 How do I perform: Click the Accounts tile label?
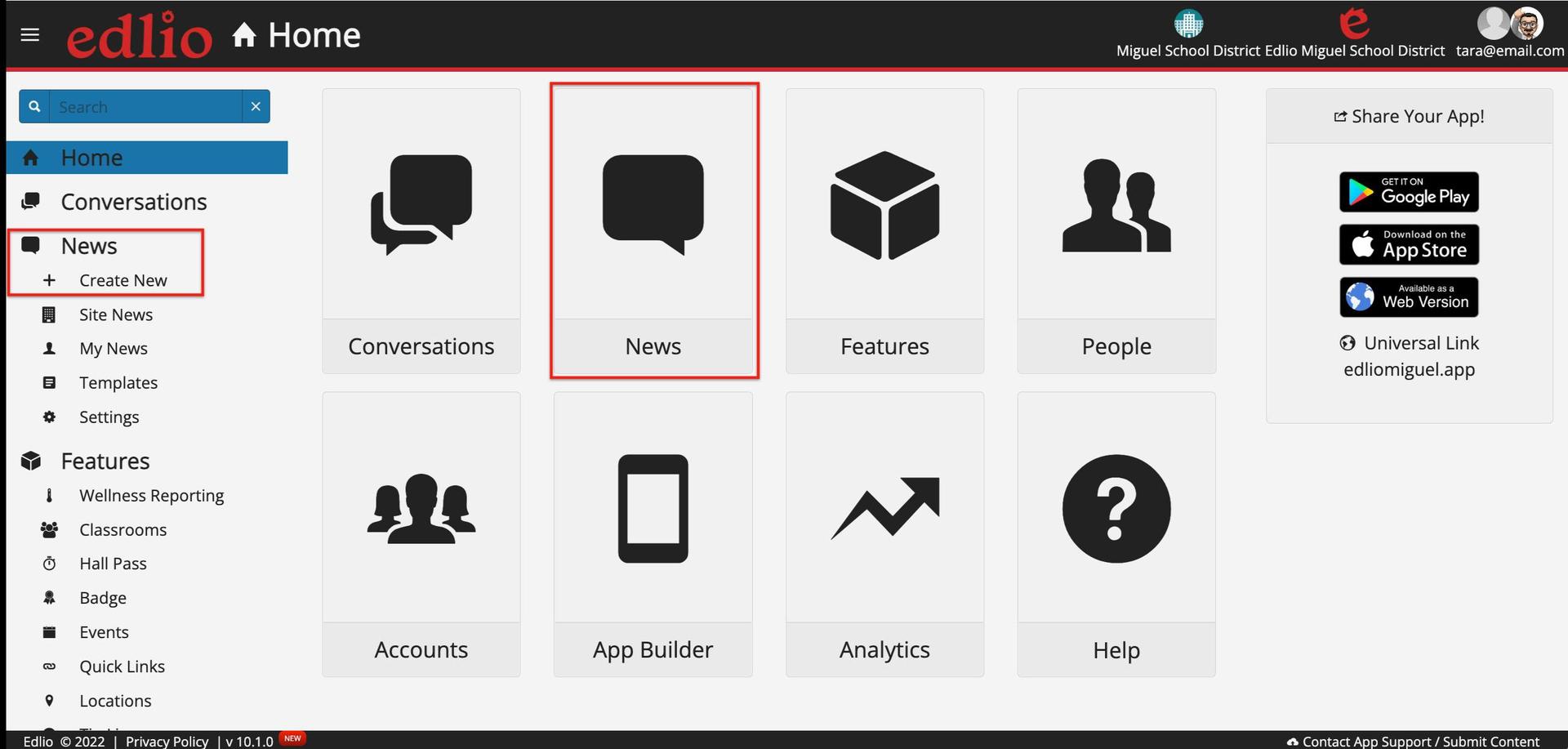421,649
